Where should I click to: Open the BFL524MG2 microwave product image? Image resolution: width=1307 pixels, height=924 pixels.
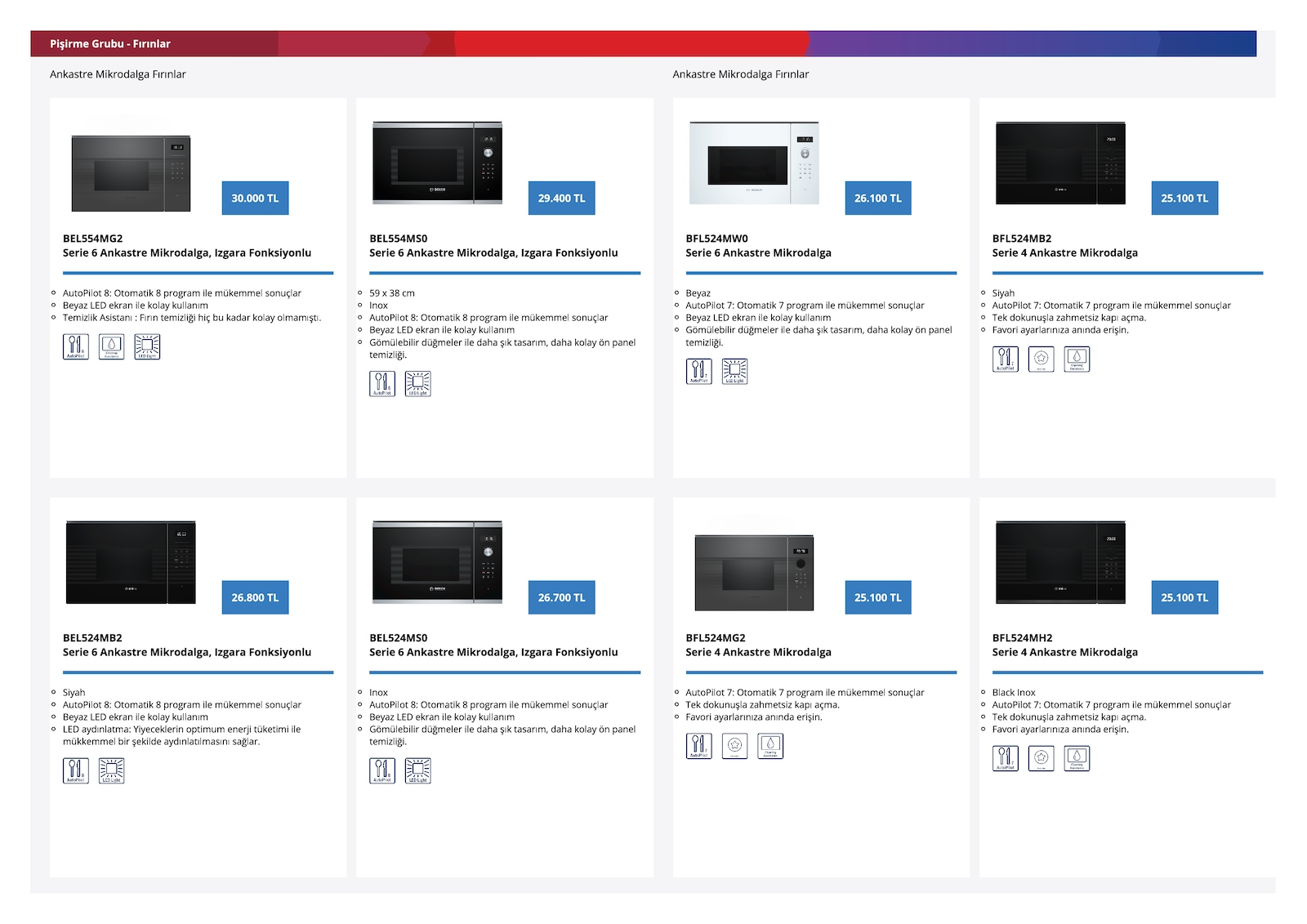pos(754,573)
